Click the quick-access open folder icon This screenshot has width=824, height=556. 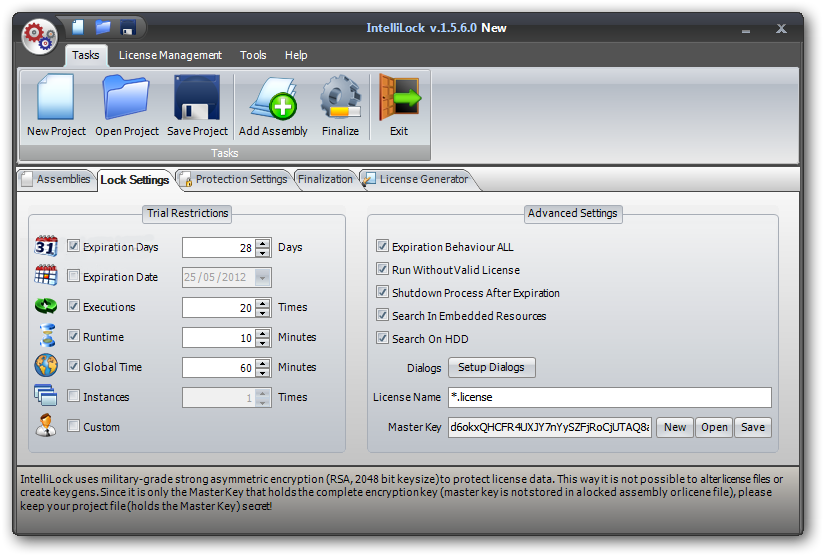(x=102, y=27)
